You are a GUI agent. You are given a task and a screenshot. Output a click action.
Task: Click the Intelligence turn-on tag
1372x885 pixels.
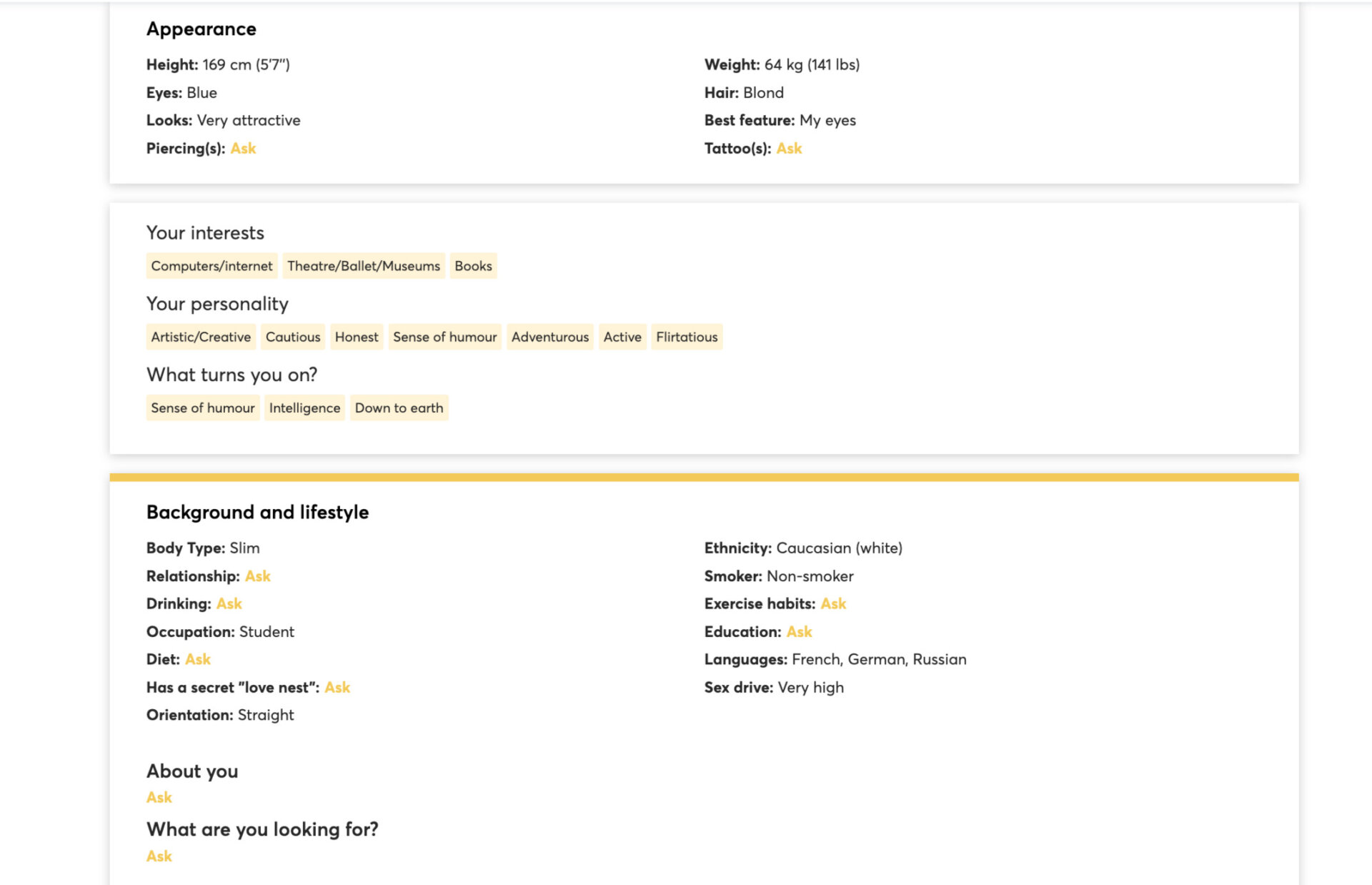click(304, 408)
